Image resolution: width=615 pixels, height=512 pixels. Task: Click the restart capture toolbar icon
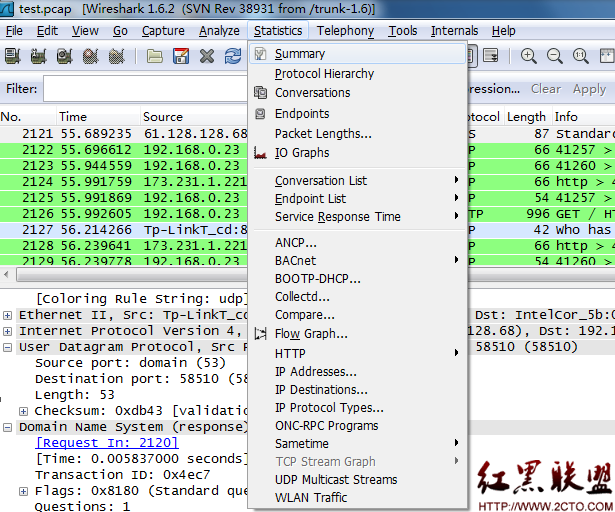(x=116, y=56)
